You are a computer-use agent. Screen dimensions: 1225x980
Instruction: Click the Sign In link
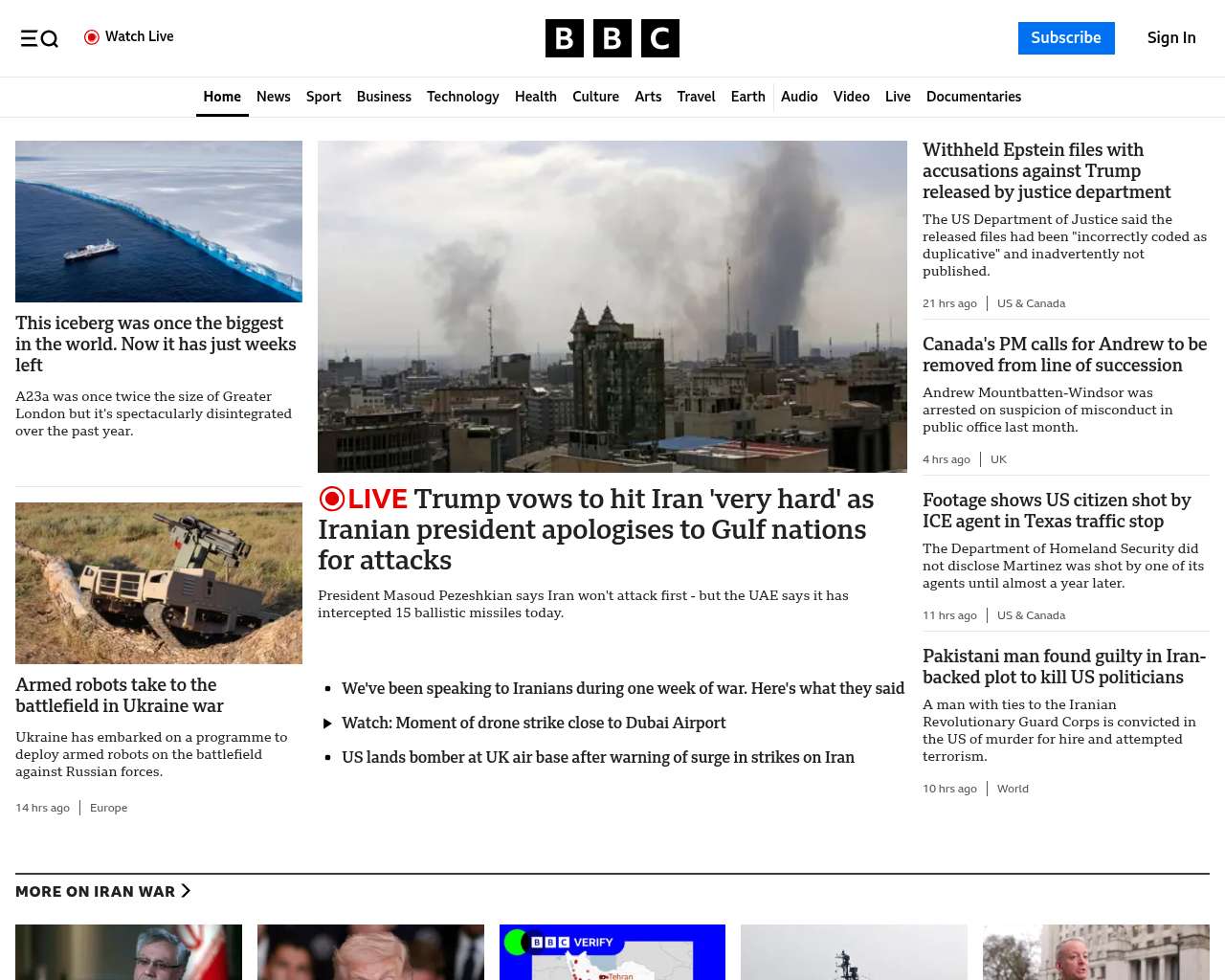click(1171, 38)
